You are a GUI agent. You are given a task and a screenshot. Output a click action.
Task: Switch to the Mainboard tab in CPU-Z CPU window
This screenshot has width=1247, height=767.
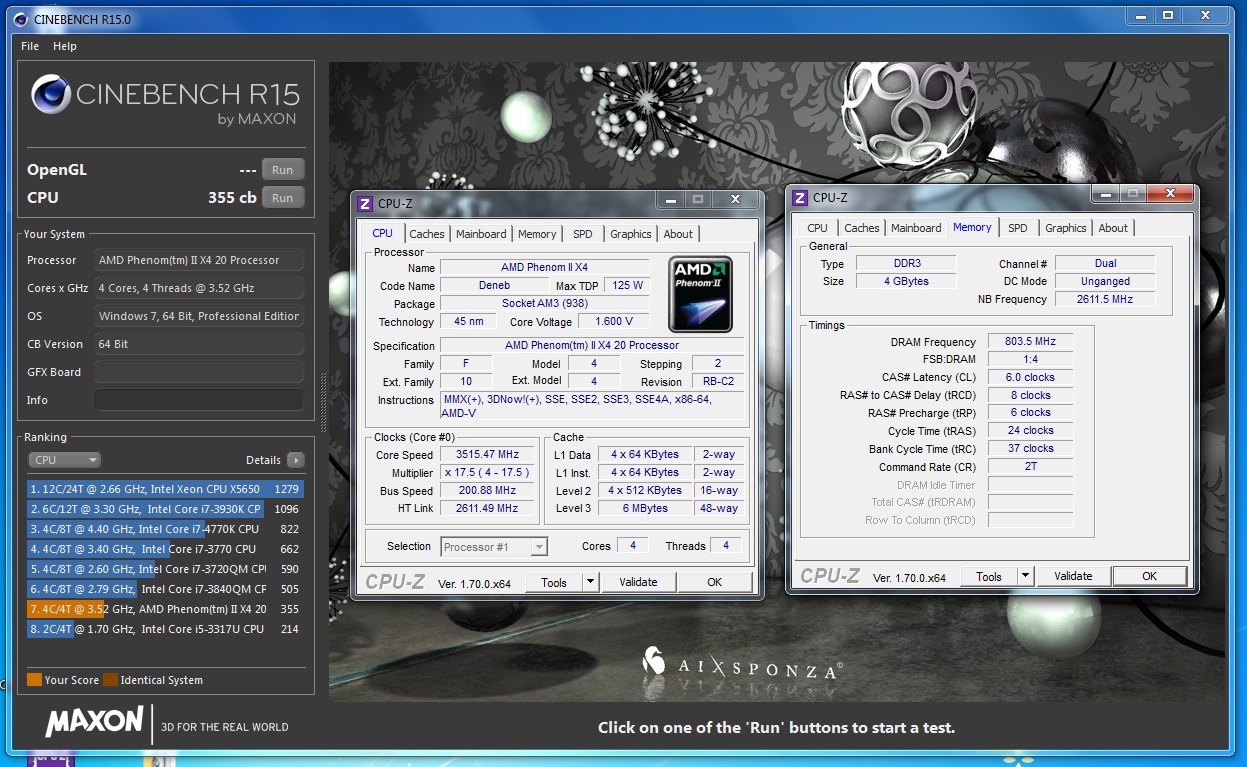[x=481, y=234]
